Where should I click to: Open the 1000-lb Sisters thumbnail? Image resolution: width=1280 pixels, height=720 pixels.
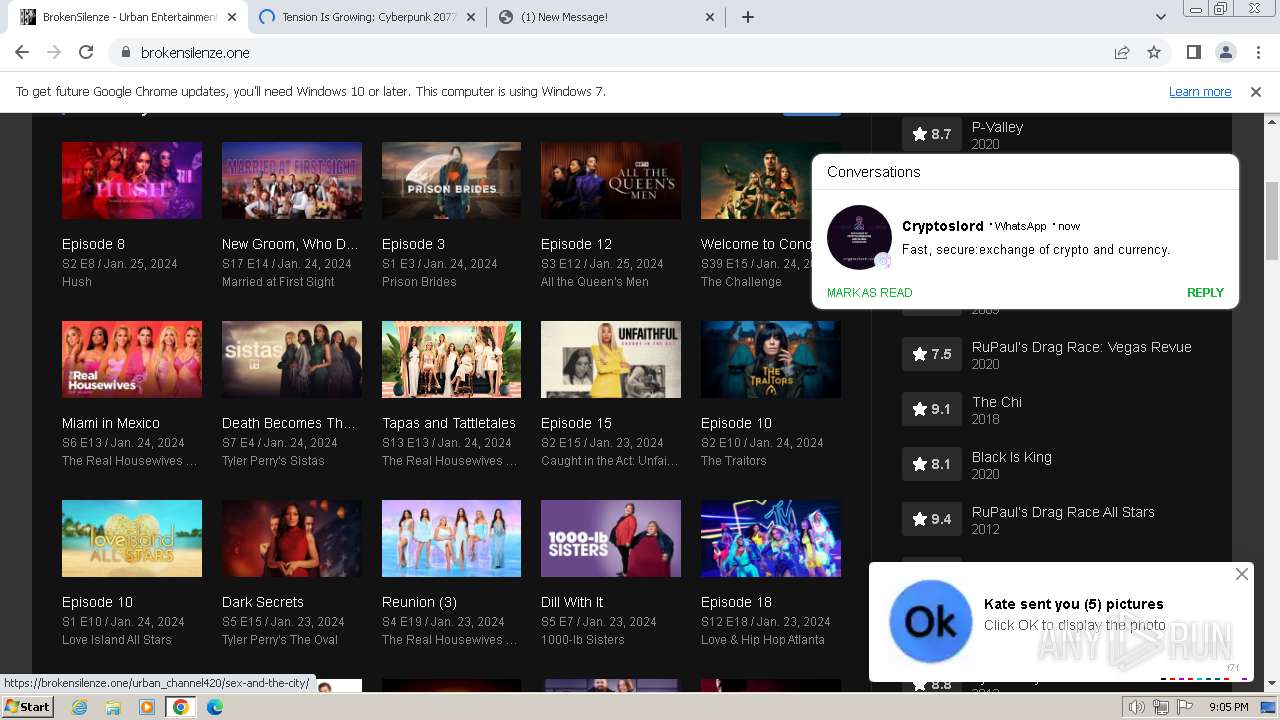[611, 538]
